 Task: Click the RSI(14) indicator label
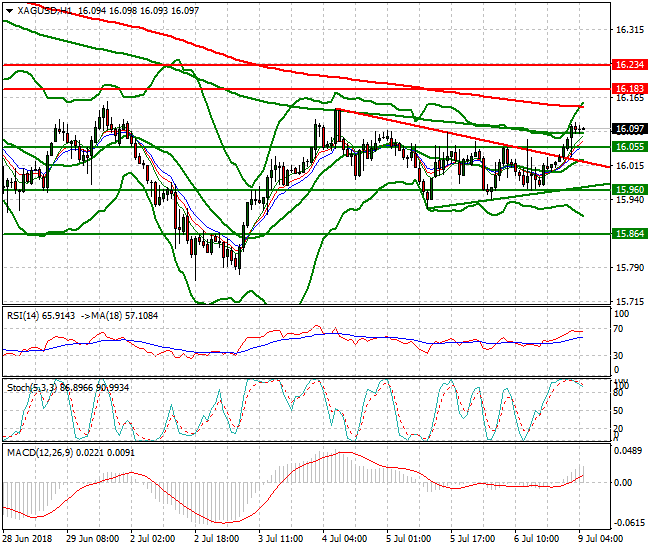[24, 316]
